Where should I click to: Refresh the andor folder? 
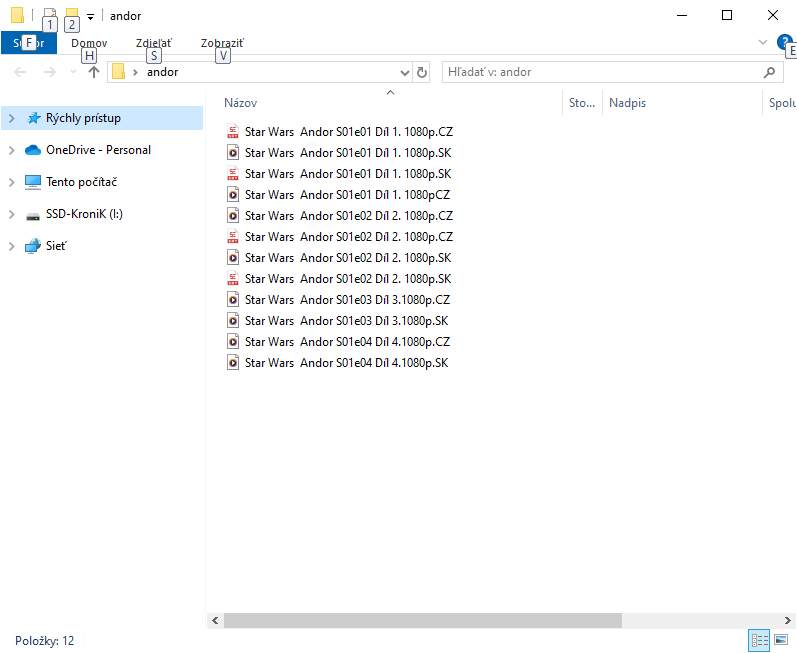coord(421,73)
